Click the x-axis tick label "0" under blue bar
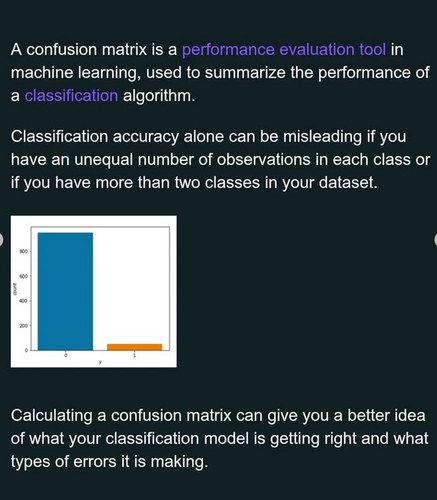 pos(66,355)
